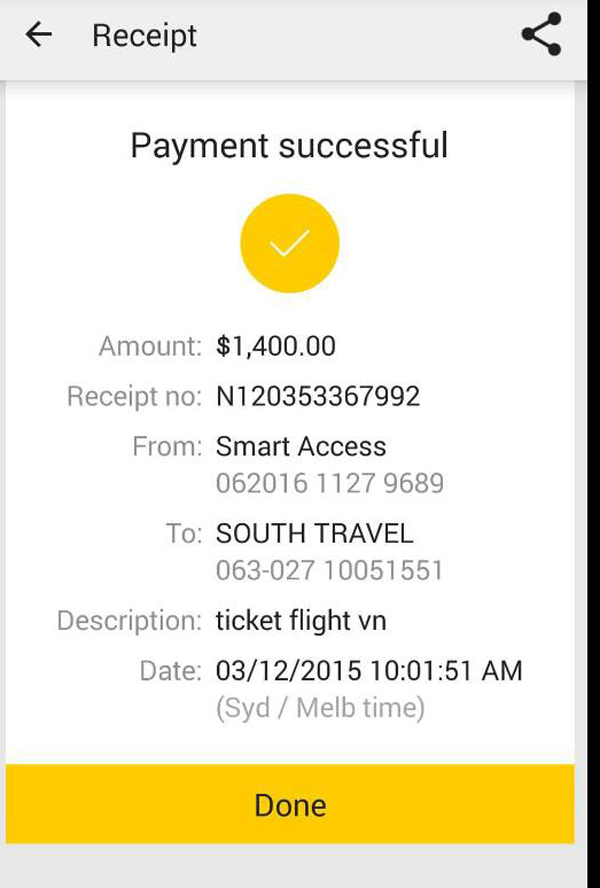600x888 pixels.
Task: Tap the Syd / Melb time note
Action: (x=320, y=708)
